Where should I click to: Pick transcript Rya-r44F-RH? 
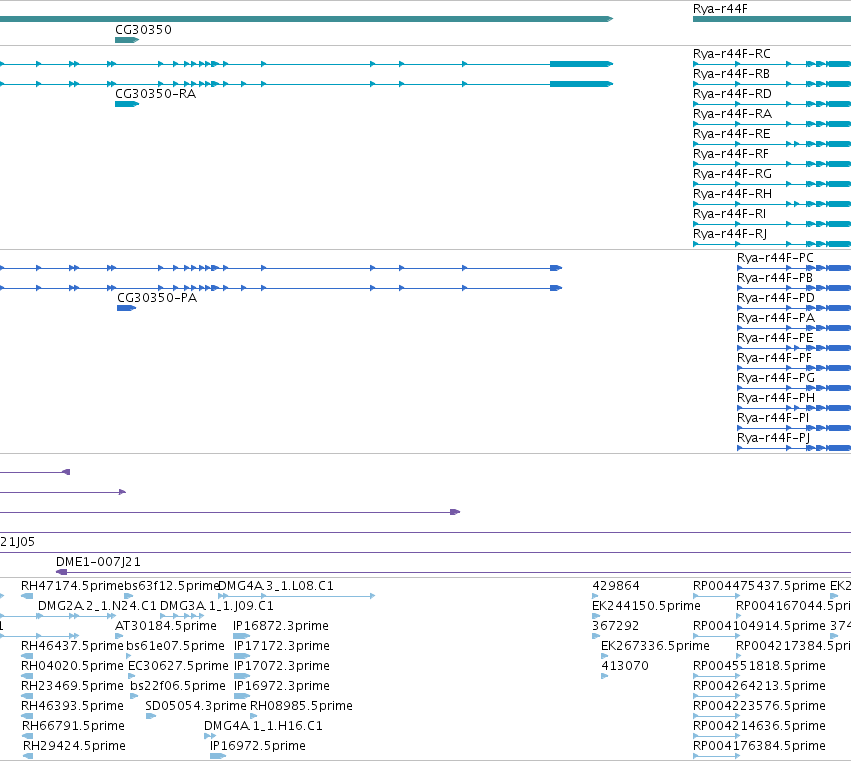click(x=732, y=195)
